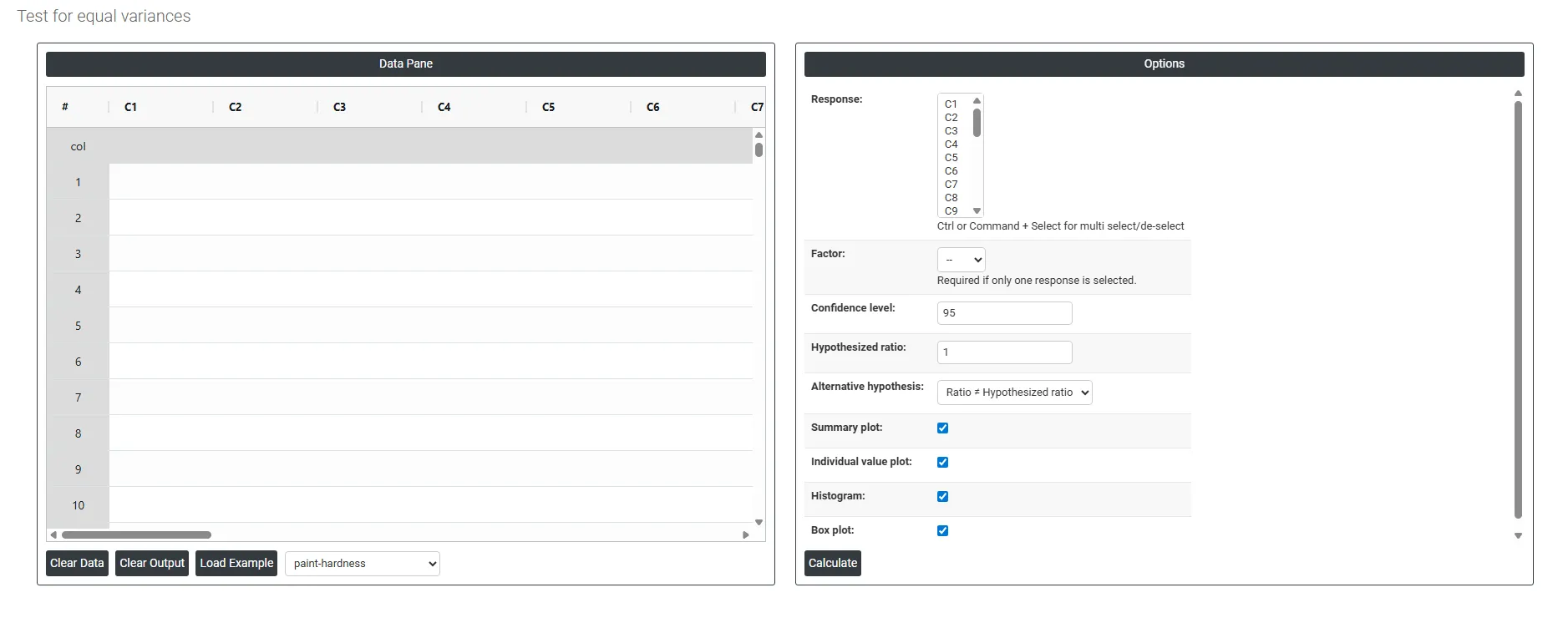The height and width of the screenshot is (618, 1568).
Task: Click the Data Pane title bar
Action: (x=406, y=64)
